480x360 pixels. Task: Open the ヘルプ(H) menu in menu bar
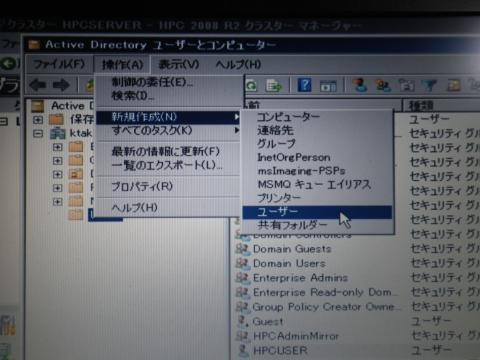pyautogui.click(x=238, y=64)
